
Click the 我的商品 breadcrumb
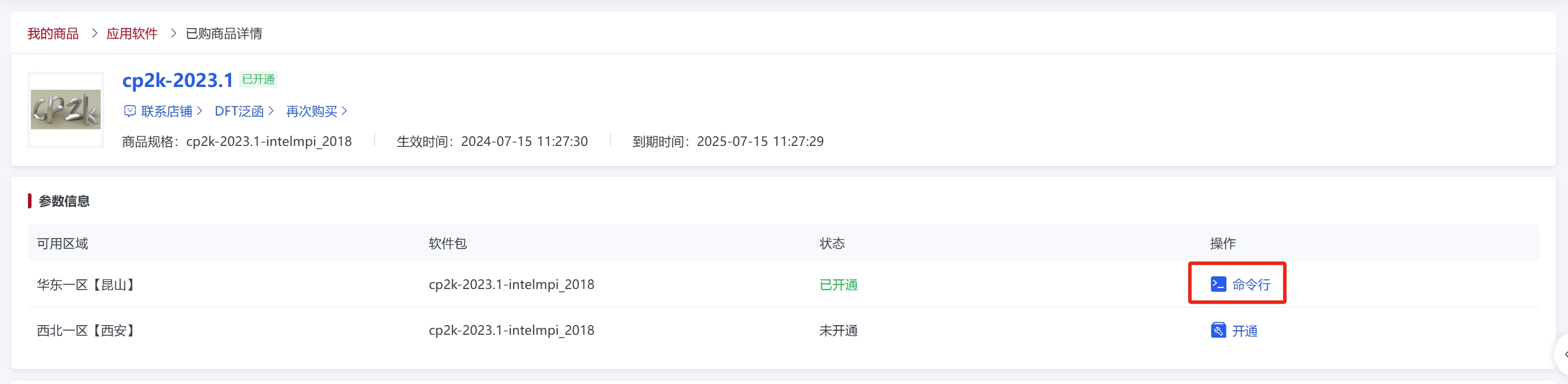click(x=53, y=33)
